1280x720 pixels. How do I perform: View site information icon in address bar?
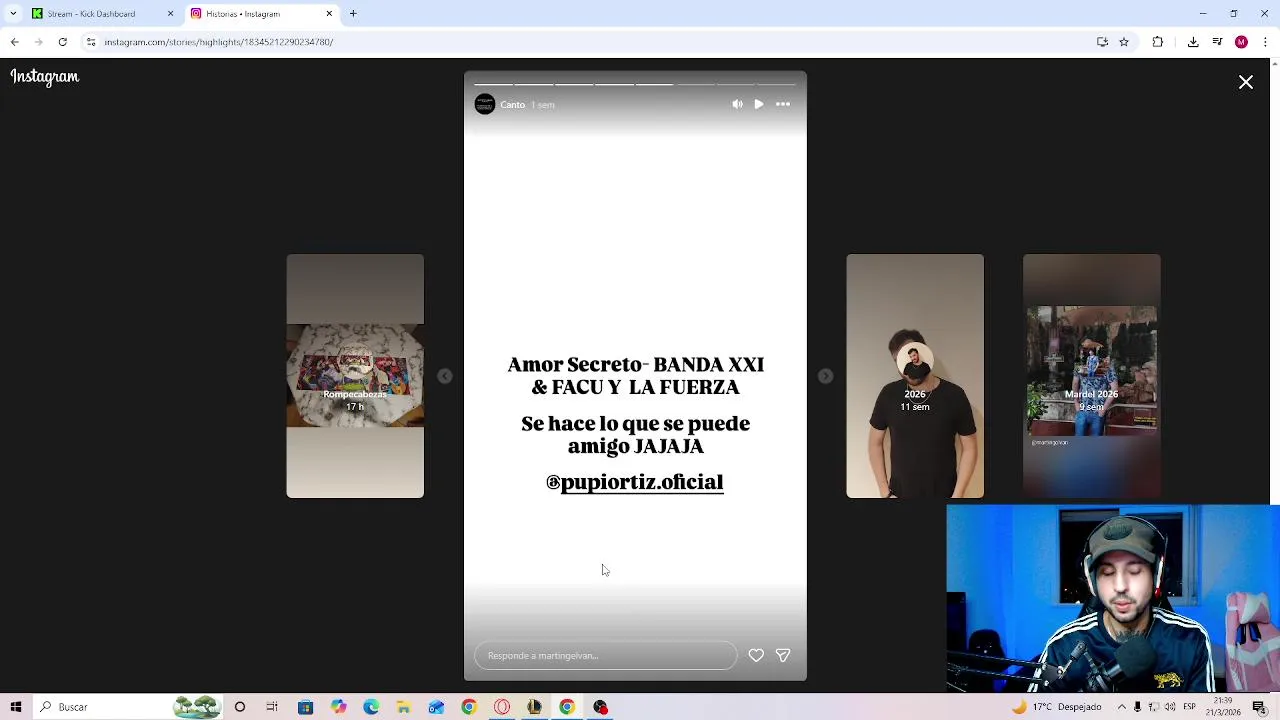(x=91, y=42)
